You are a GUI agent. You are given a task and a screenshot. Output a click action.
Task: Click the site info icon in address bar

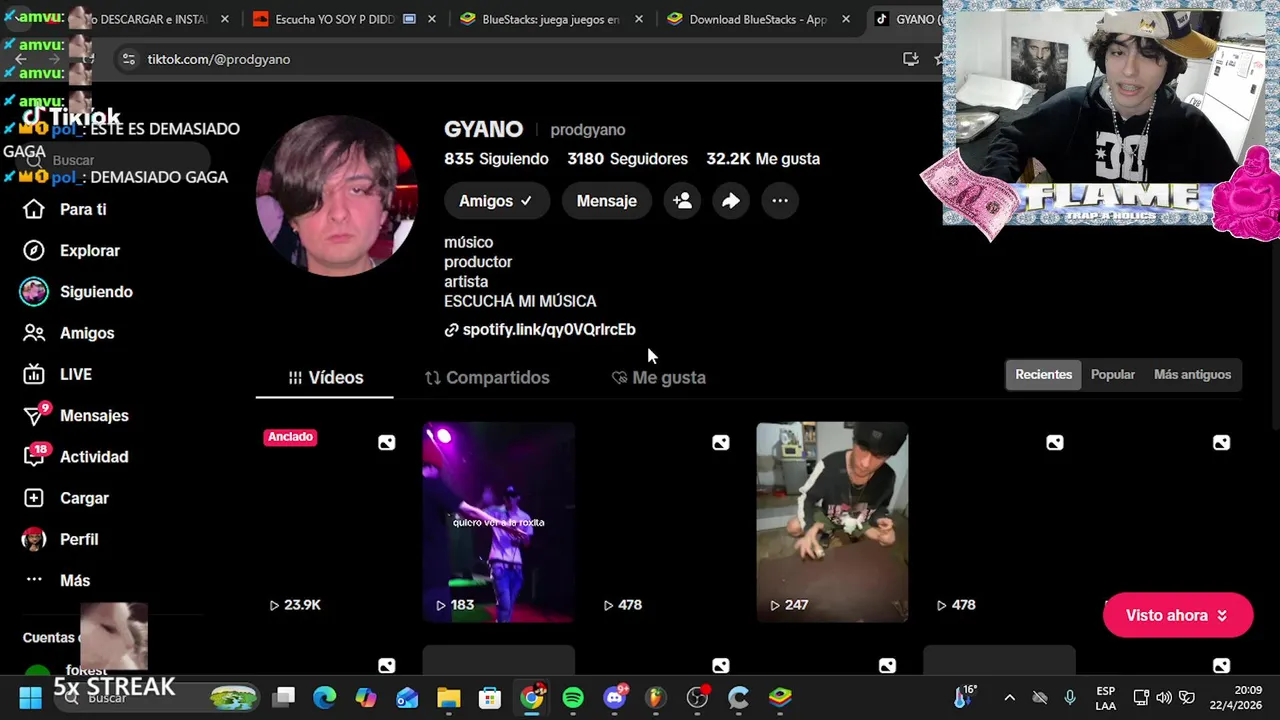pyautogui.click(x=128, y=59)
